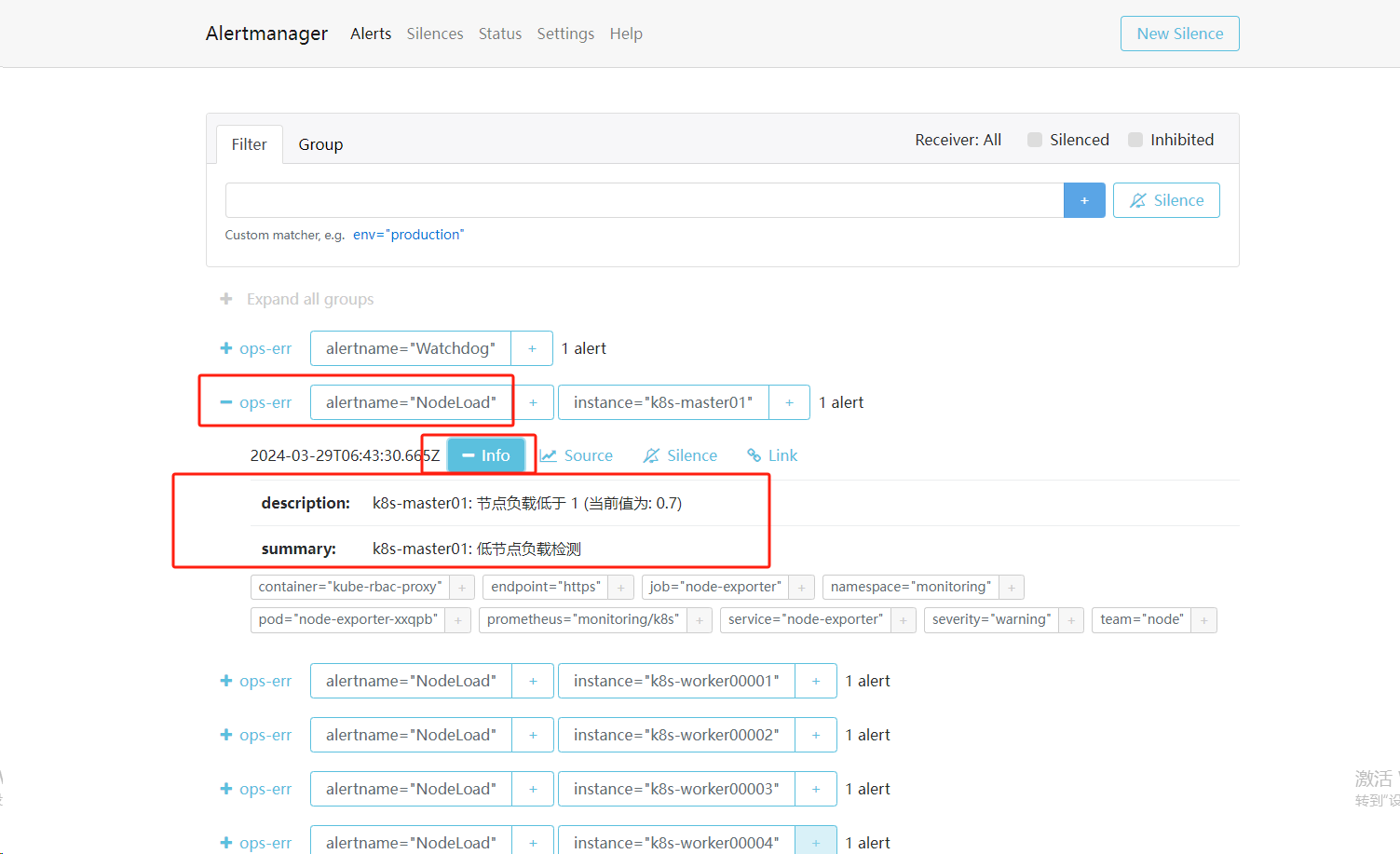Image resolution: width=1400 pixels, height=854 pixels.
Task: Add job="node-exporter" via its plus
Action: (802, 587)
